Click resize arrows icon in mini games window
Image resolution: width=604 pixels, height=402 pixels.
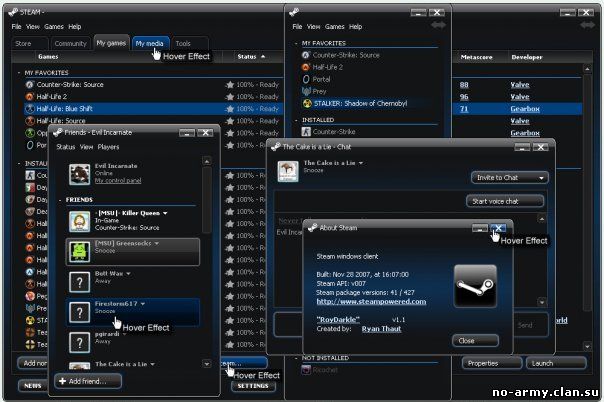[x=438, y=25]
